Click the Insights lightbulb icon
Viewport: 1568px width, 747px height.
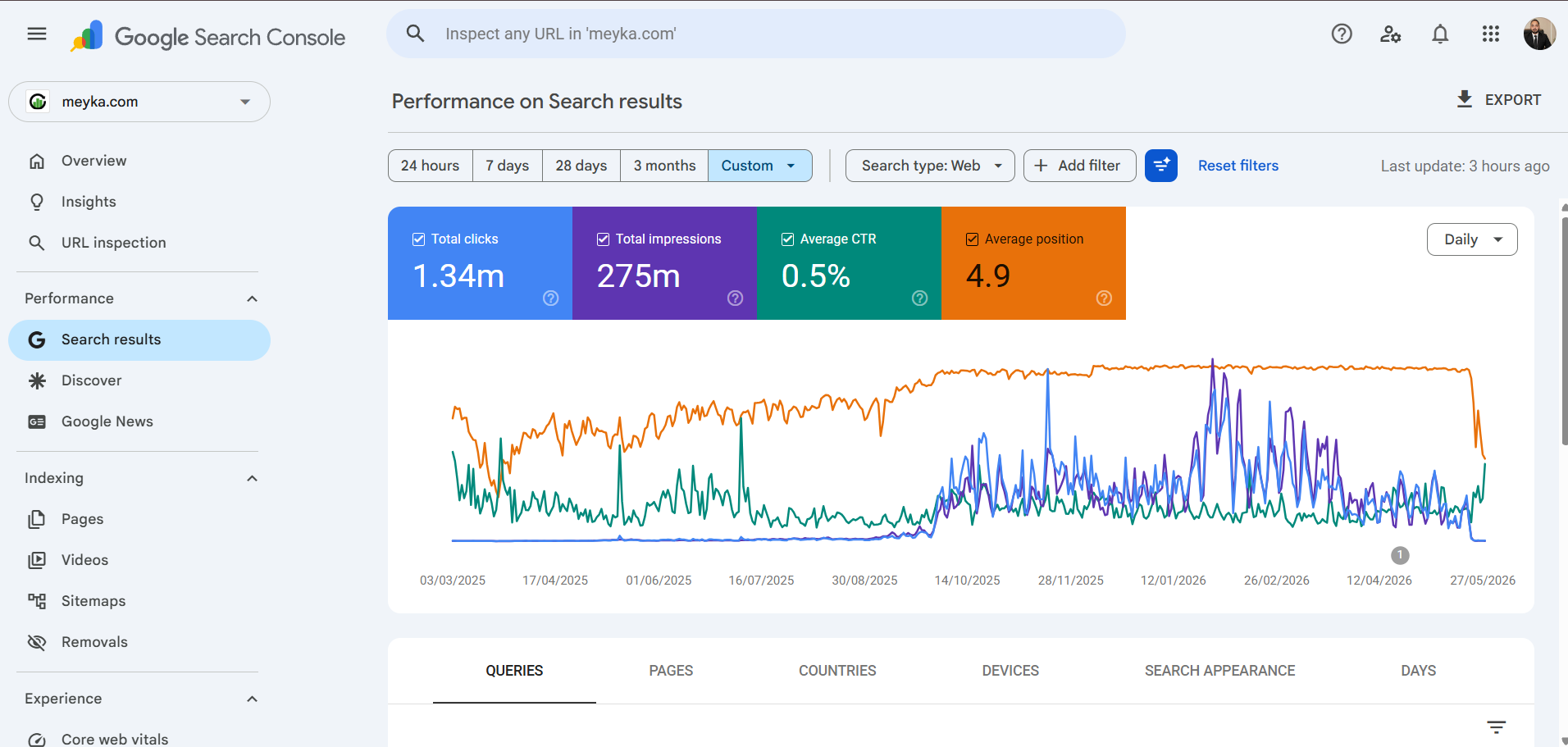pos(37,202)
